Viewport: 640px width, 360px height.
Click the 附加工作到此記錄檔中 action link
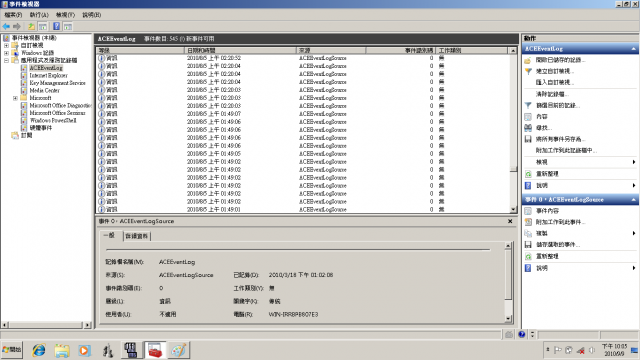(x=566, y=151)
